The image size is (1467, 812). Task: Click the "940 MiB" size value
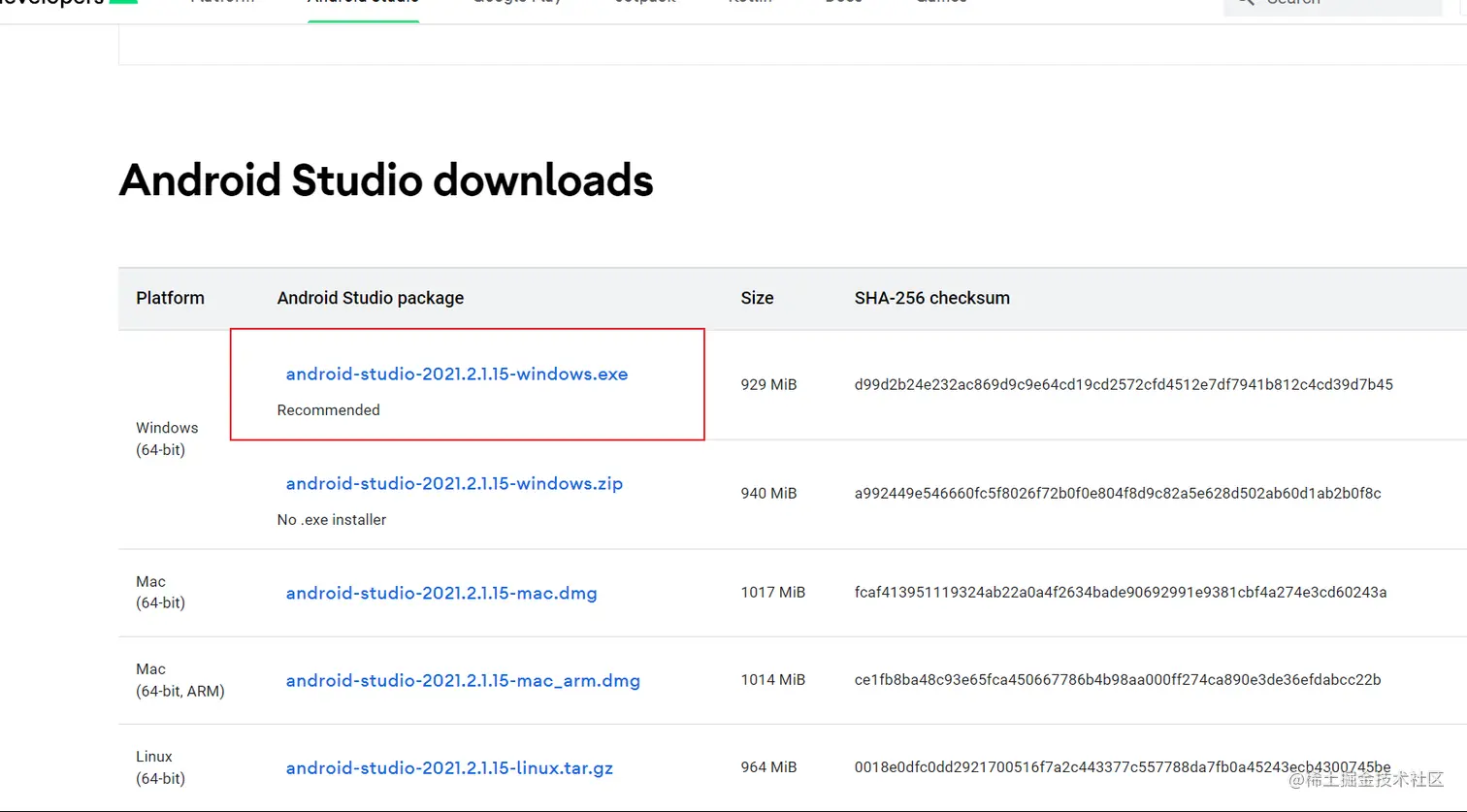click(769, 494)
